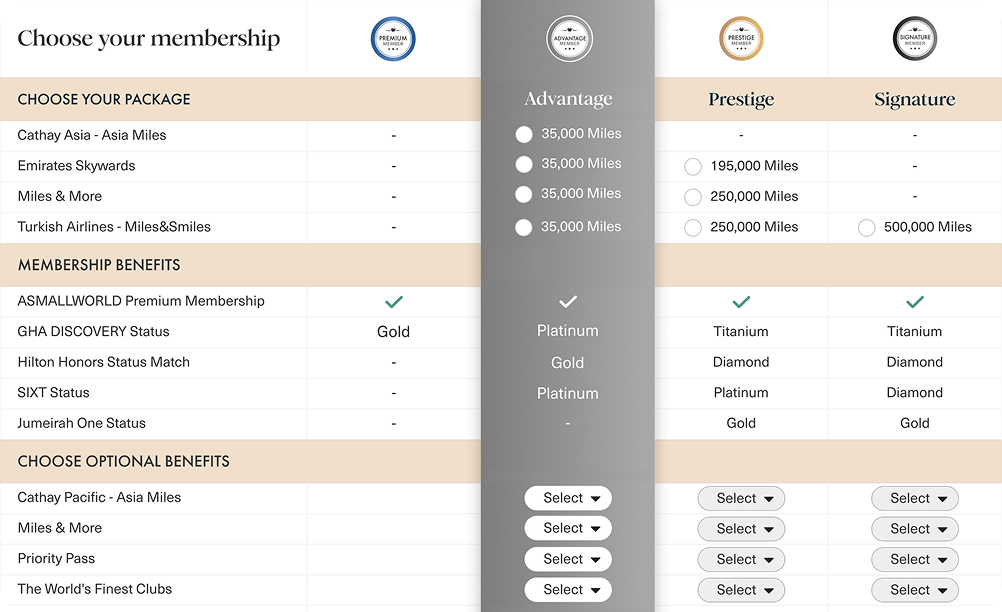Viewport: 1002px width, 612px height.
Task: Choose the Prestige 250,000 Miles option for Miles & More
Action: click(x=693, y=197)
